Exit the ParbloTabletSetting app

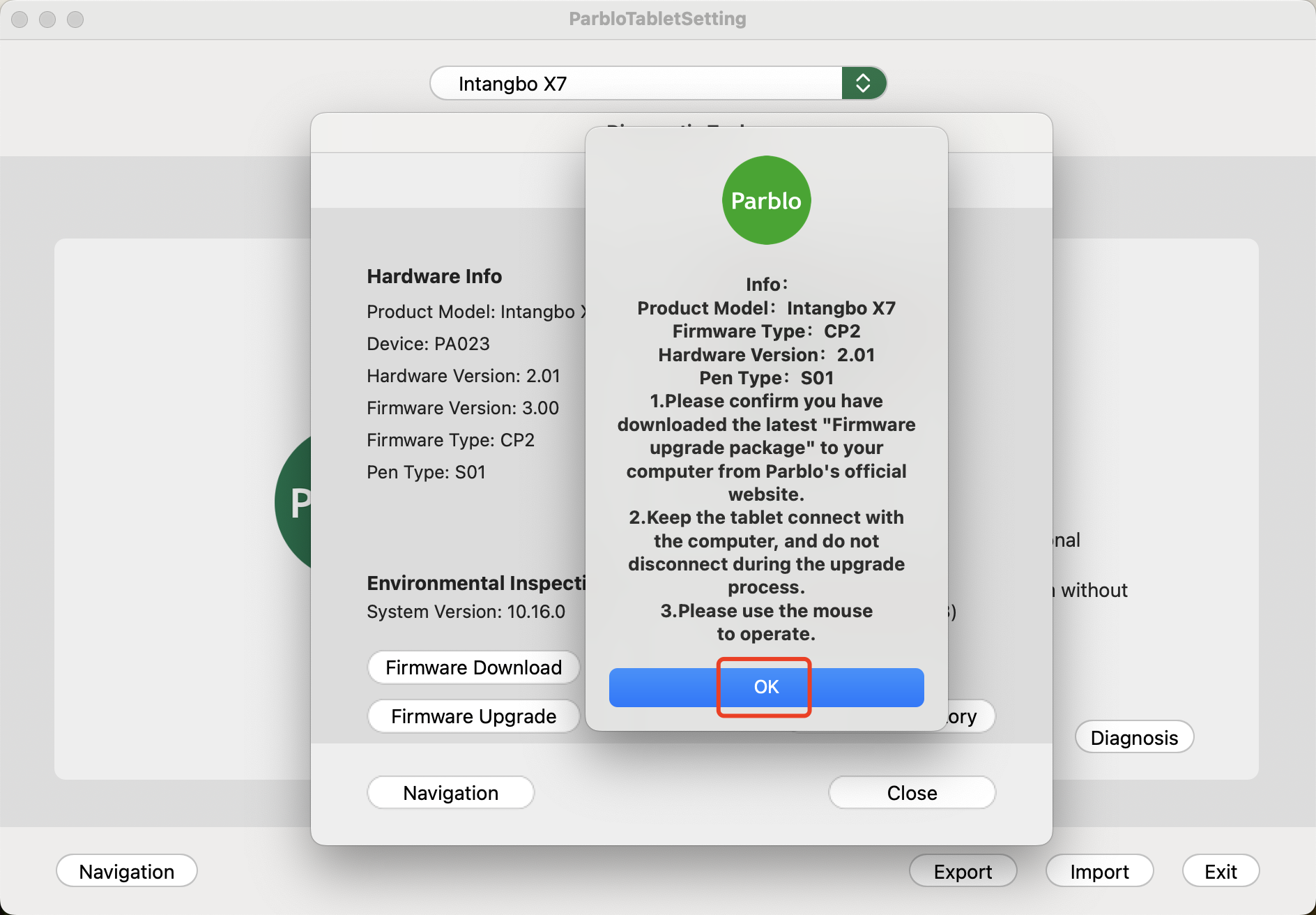click(x=1221, y=871)
